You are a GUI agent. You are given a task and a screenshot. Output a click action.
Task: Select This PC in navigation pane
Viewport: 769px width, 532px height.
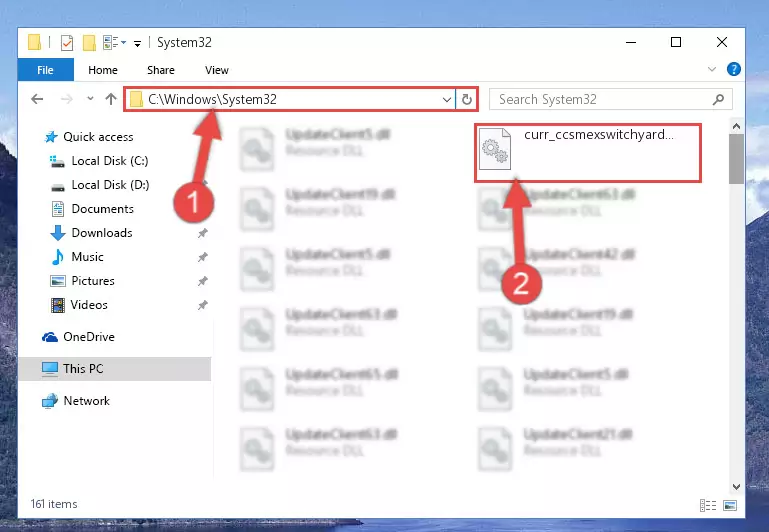coord(115,369)
